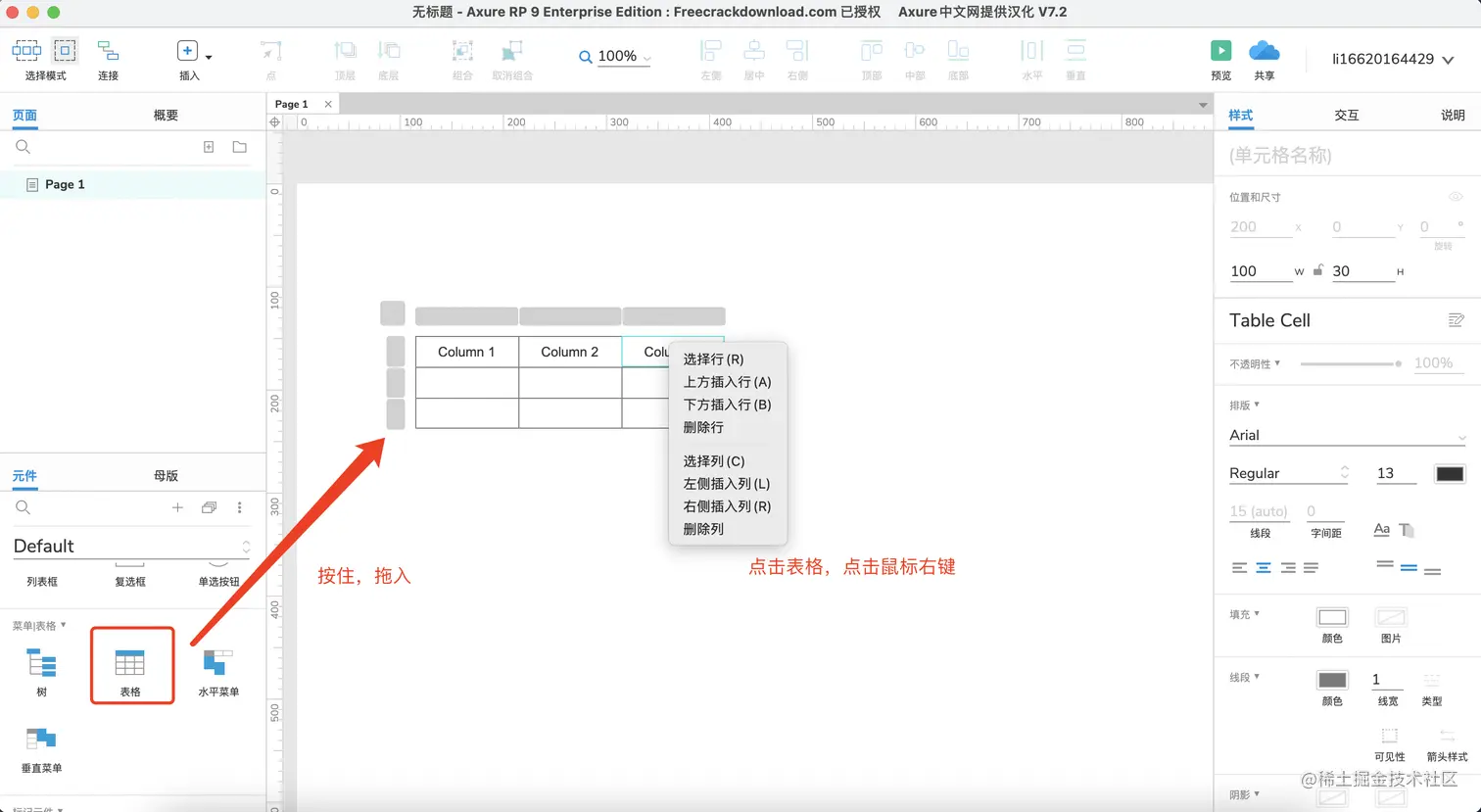
Task: Open the Default library dropdown
Action: click(131, 547)
